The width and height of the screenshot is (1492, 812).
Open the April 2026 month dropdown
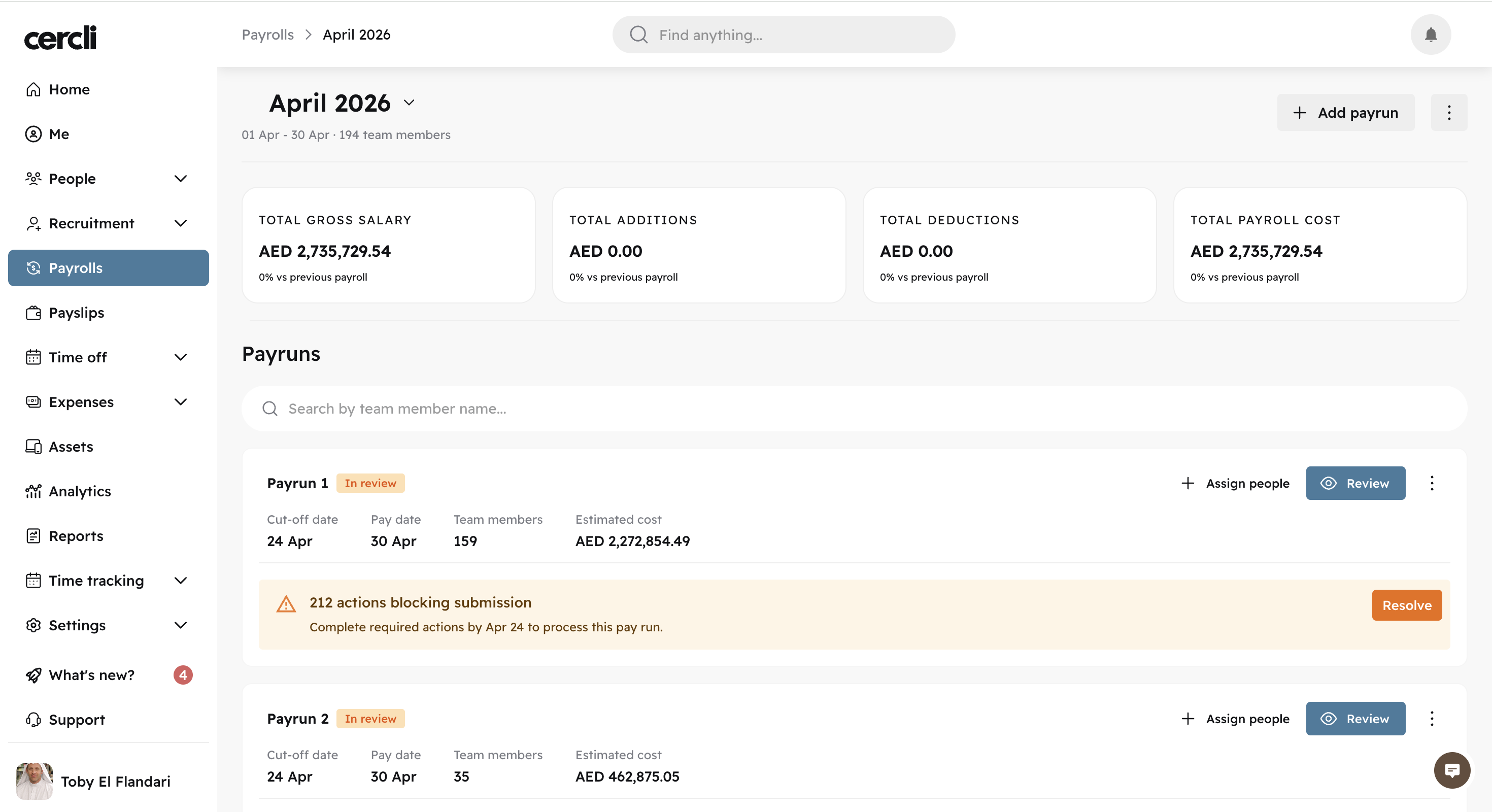pyautogui.click(x=409, y=103)
